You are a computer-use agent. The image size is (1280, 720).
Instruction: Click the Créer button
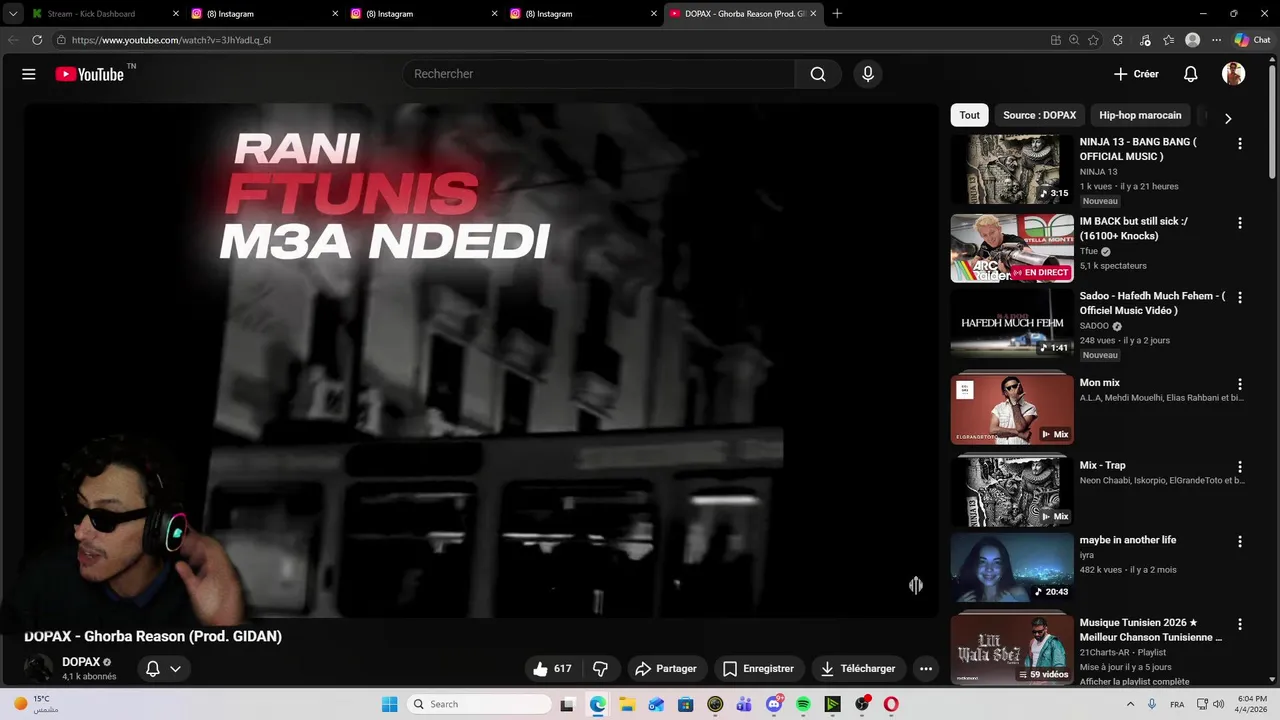(x=1137, y=74)
